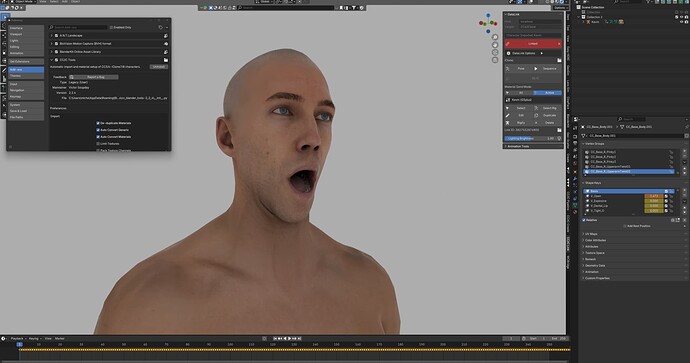Uncheck De-duplicate Materials

point(98,123)
